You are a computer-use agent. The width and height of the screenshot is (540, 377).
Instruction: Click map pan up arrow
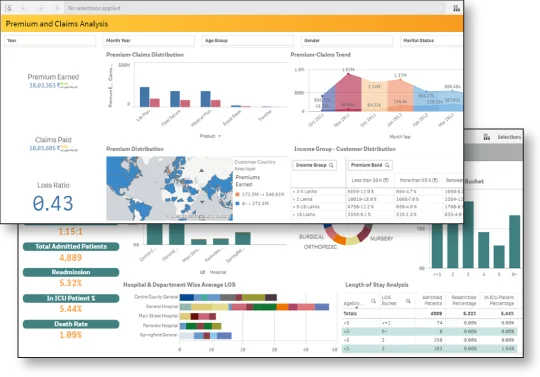(201, 170)
